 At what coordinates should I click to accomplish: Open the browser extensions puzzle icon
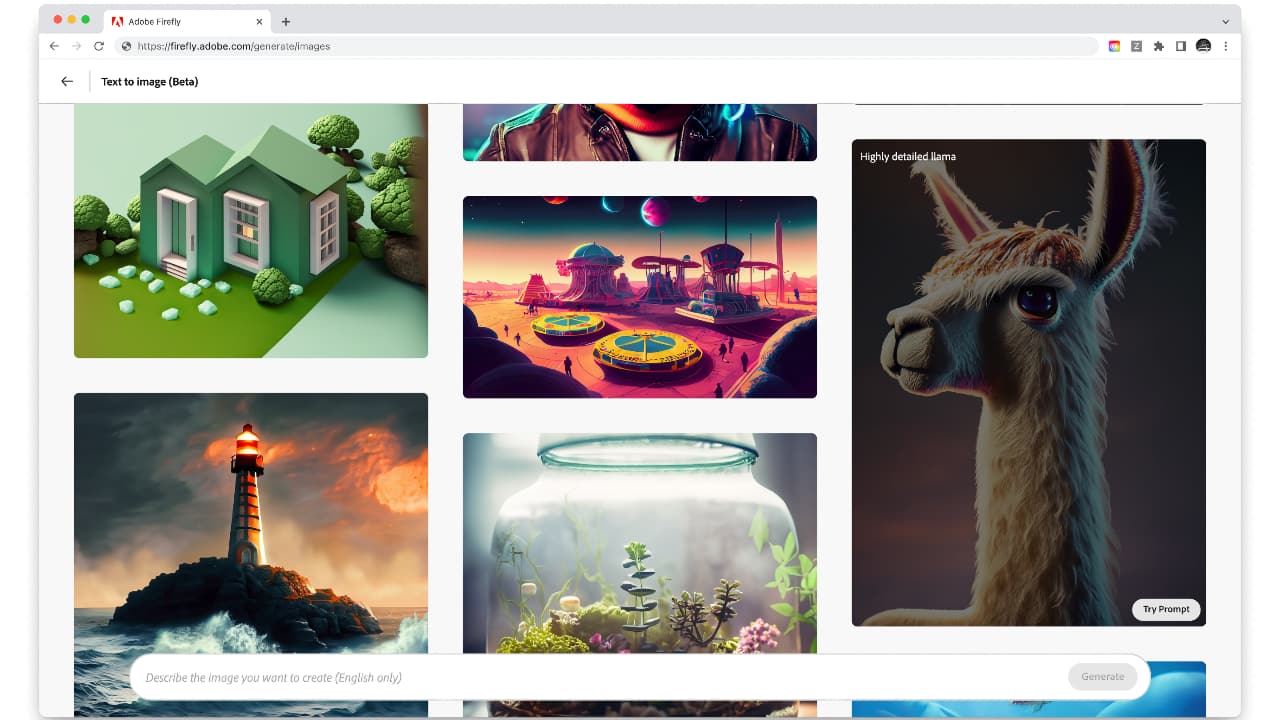pos(1158,46)
